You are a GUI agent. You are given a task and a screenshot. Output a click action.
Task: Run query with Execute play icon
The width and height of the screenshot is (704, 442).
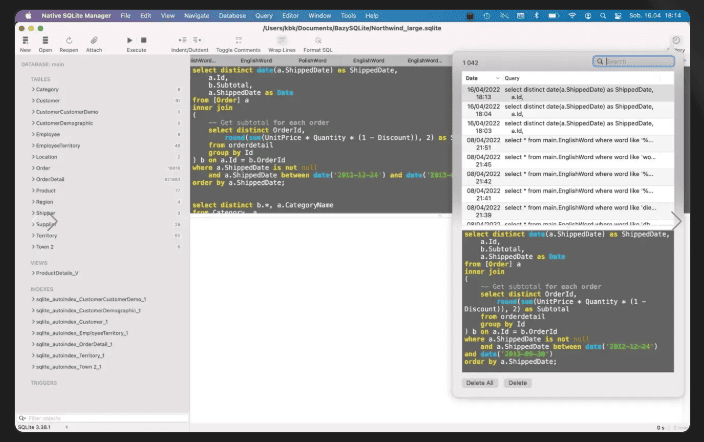pyautogui.click(x=130, y=40)
